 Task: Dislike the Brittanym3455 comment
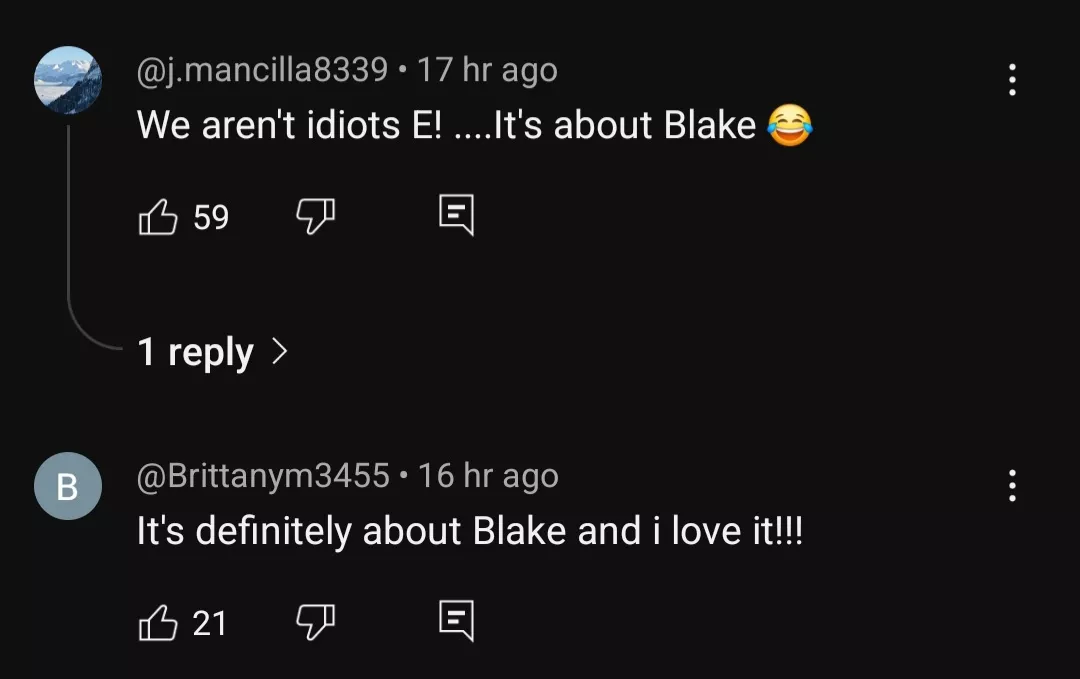coord(316,623)
